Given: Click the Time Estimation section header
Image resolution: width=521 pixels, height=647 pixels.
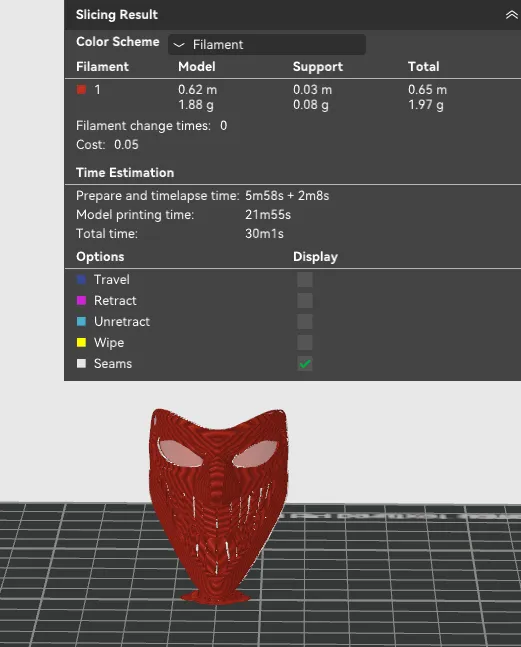Looking at the screenshot, I should pyautogui.click(x=125, y=172).
